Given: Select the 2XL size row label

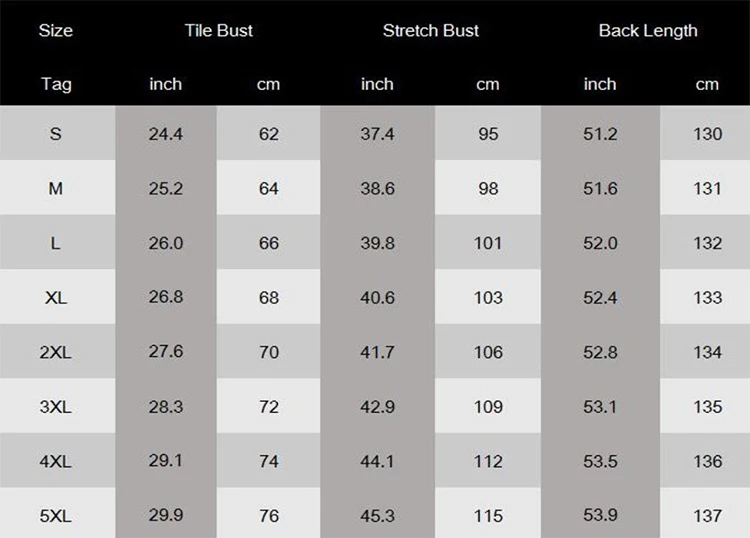Looking at the screenshot, I should click(x=56, y=352).
